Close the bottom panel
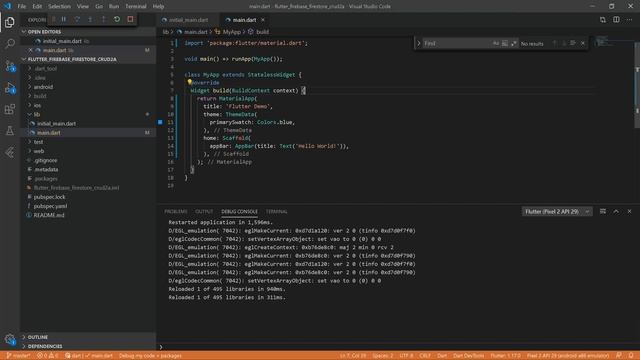This screenshot has width=640, height=360. 629,211
